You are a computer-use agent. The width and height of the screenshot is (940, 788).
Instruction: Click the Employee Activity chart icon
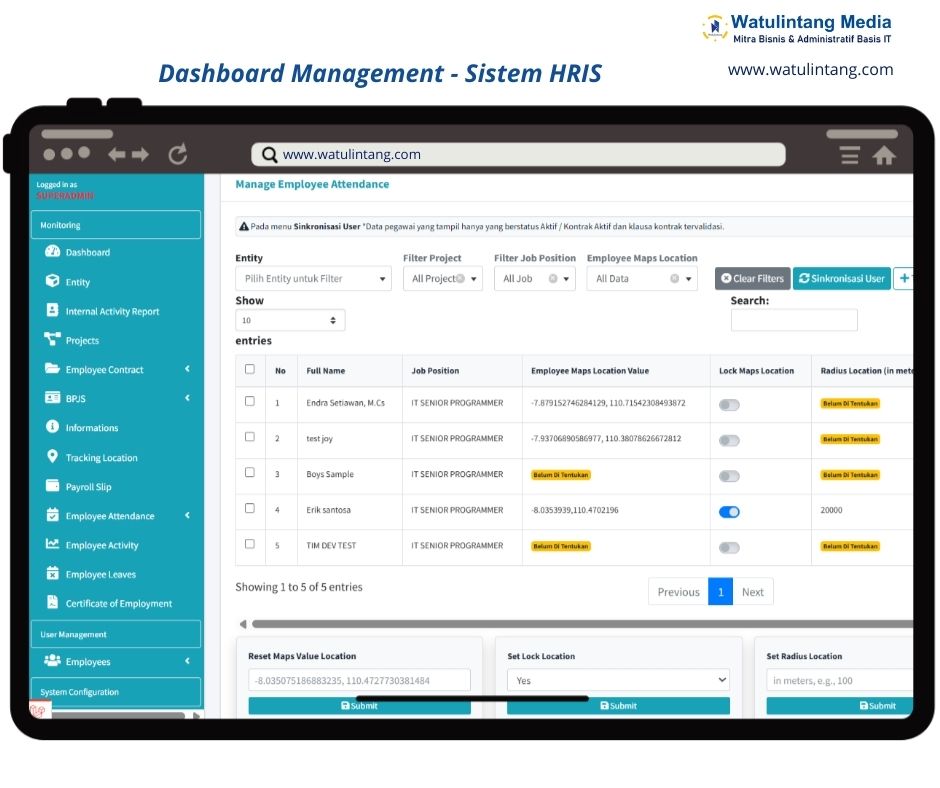53,544
